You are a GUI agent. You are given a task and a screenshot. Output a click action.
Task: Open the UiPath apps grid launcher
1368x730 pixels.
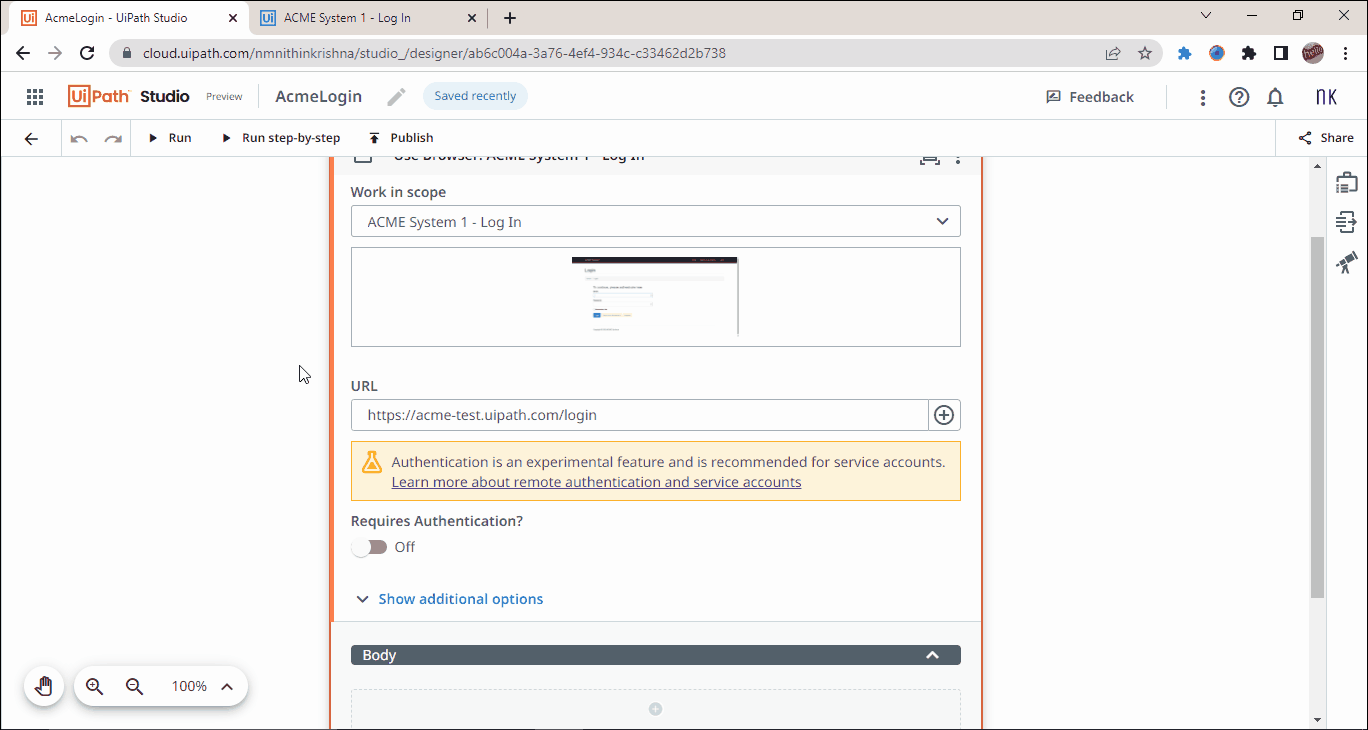[35, 97]
